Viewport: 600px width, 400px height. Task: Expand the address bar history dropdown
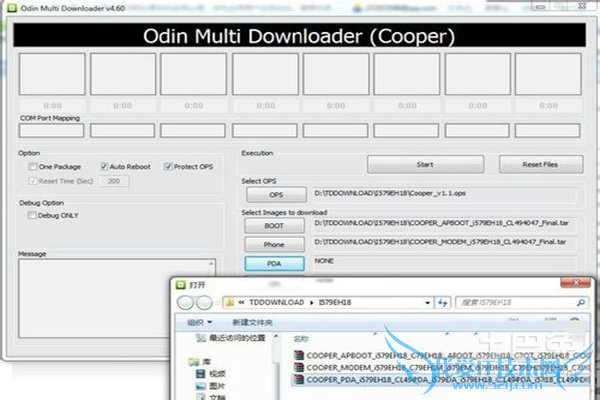(x=427, y=303)
